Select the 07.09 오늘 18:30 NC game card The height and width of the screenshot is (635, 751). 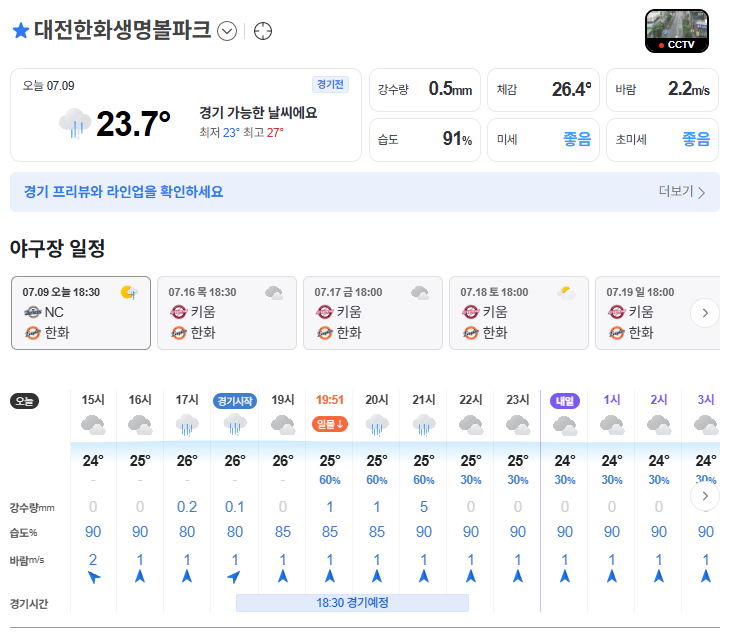(x=81, y=313)
